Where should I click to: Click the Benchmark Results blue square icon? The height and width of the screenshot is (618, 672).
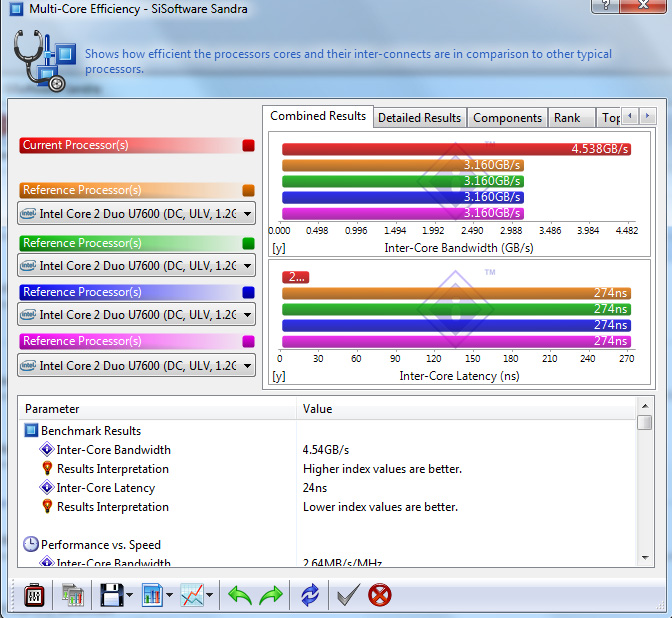[x=31, y=430]
